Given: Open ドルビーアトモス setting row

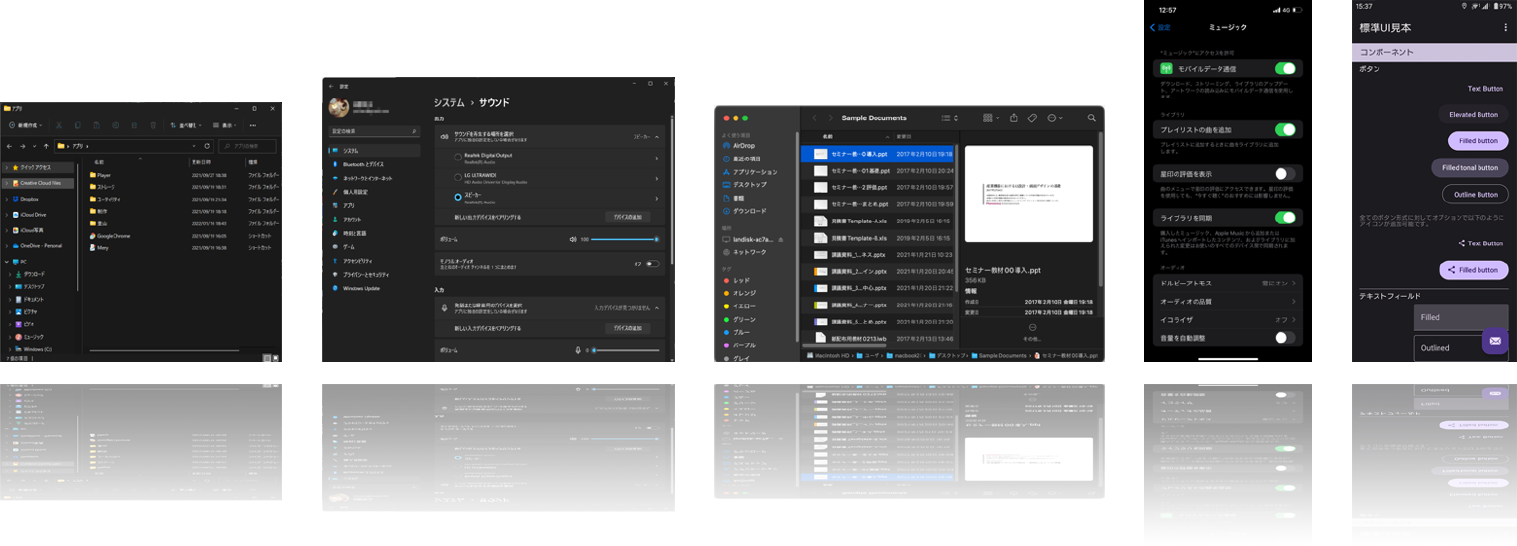Looking at the screenshot, I should click(1227, 284).
